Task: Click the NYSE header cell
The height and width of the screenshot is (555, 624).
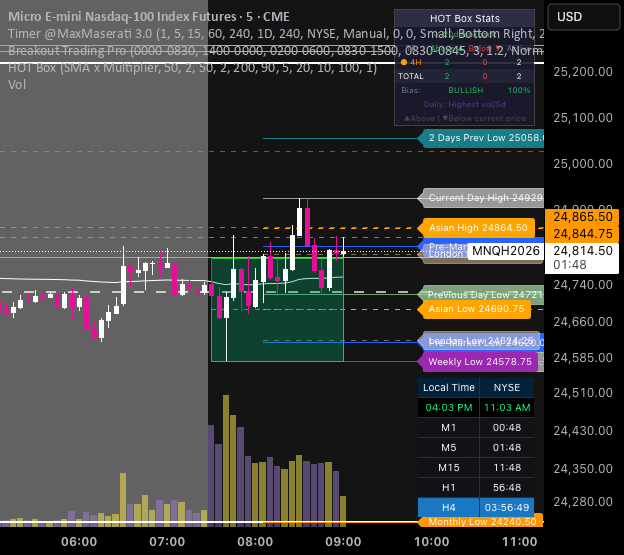Action: point(507,388)
